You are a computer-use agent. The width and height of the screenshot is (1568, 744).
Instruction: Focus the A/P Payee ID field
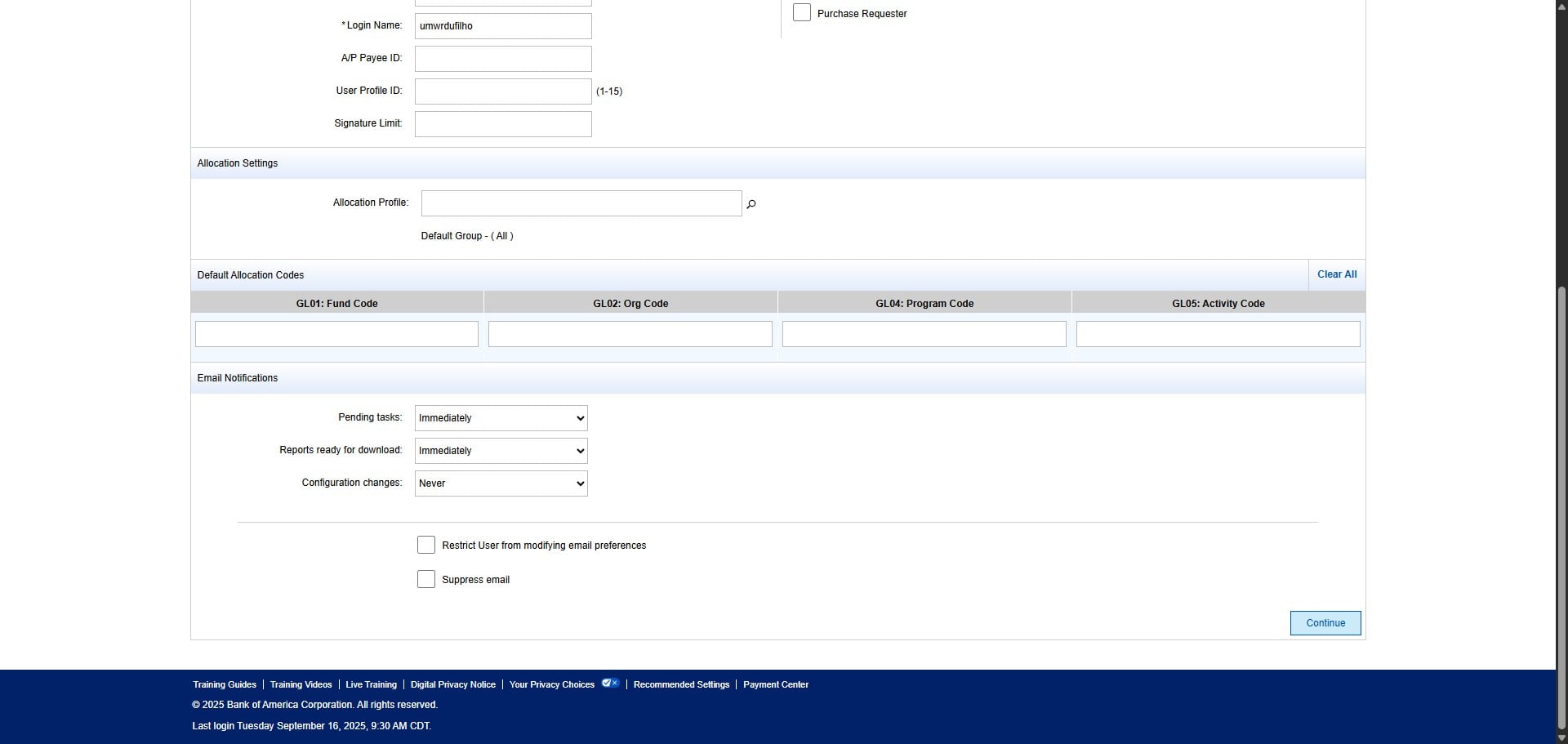point(503,59)
